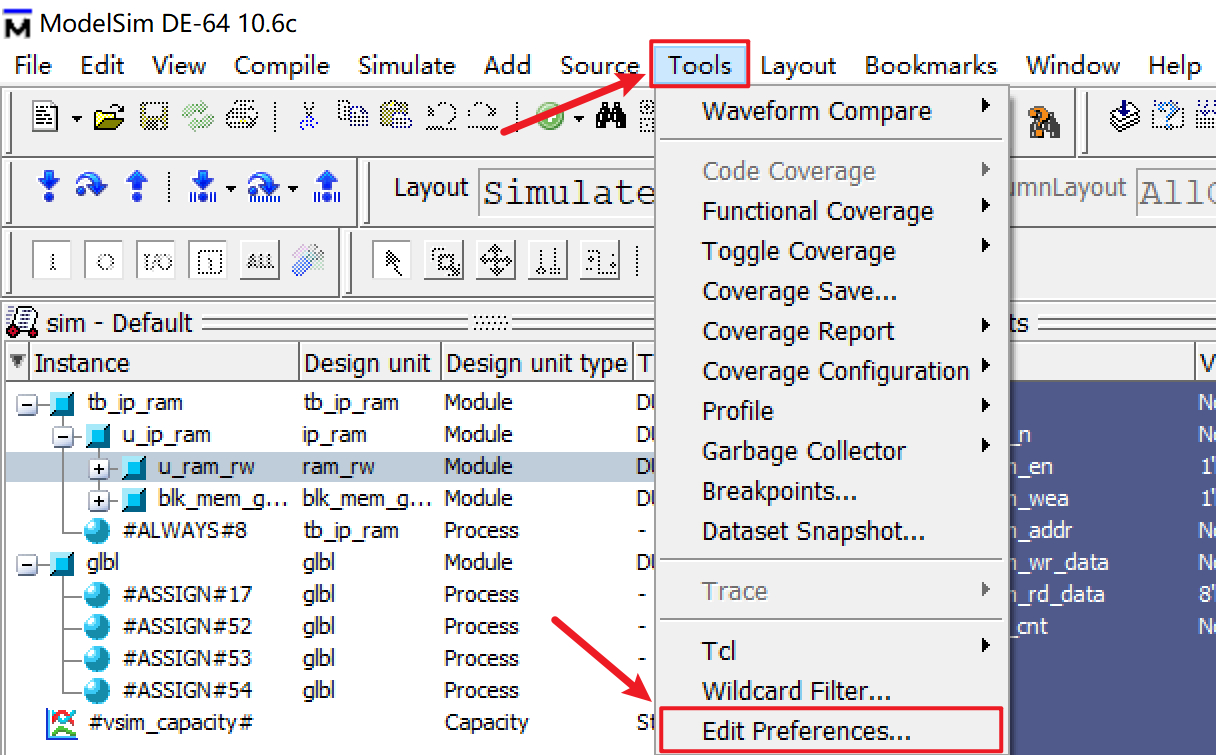Enable the Select mode arrow pointer button
The height and width of the screenshot is (755, 1216).
[x=392, y=262]
